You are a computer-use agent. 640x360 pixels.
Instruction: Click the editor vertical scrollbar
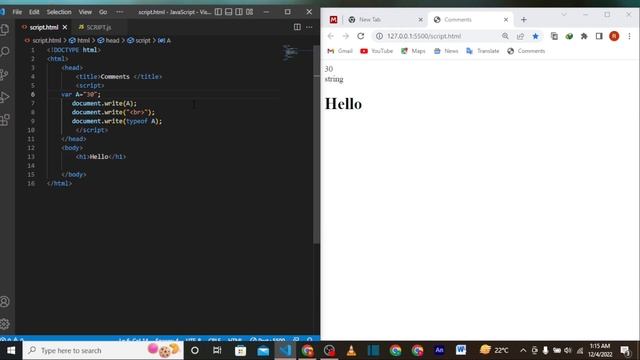(x=316, y=145)
